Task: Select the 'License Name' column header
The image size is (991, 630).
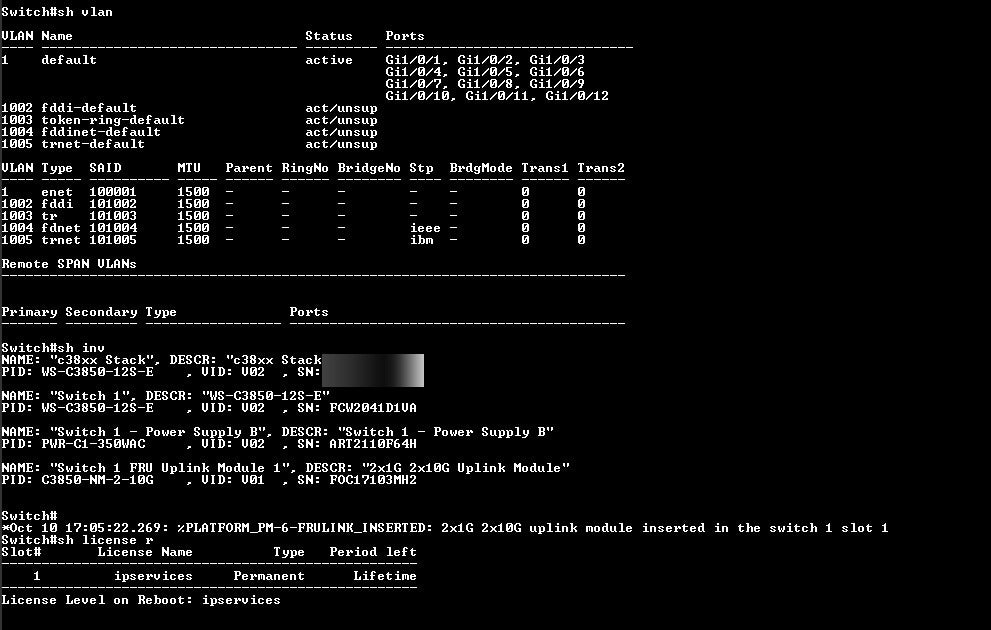Action: click(145, 552)
